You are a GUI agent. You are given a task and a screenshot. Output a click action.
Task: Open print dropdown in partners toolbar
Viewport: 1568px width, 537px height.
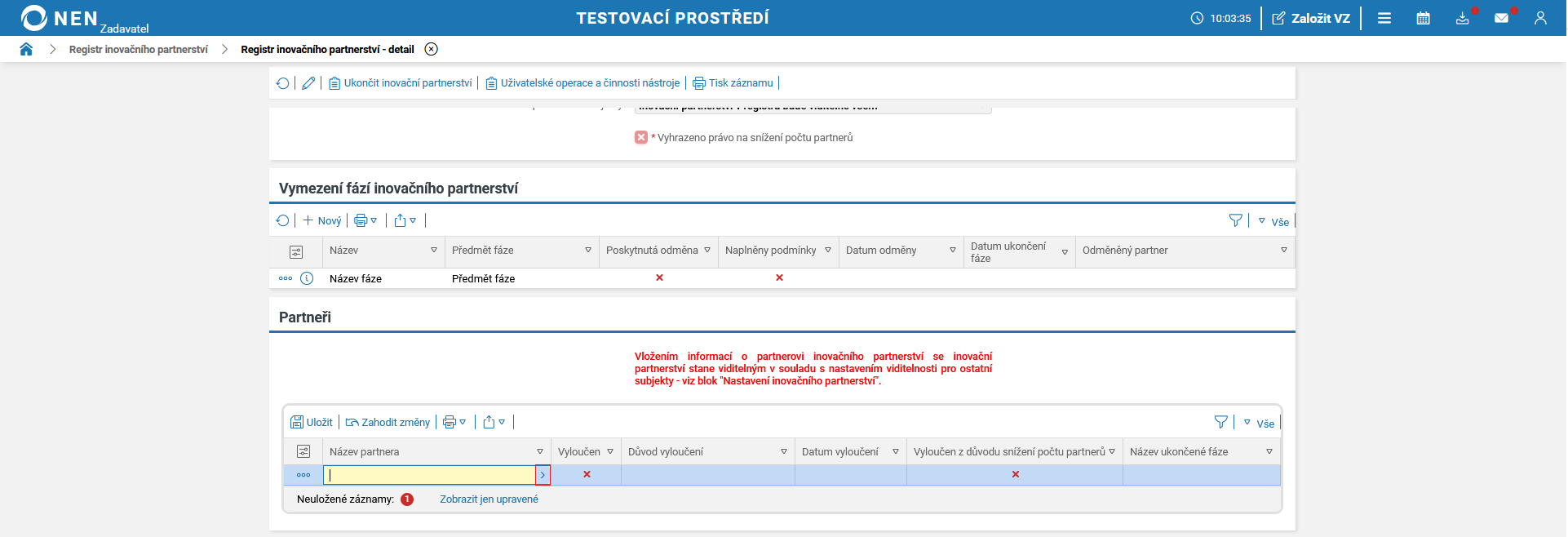(x=454, y=422)
